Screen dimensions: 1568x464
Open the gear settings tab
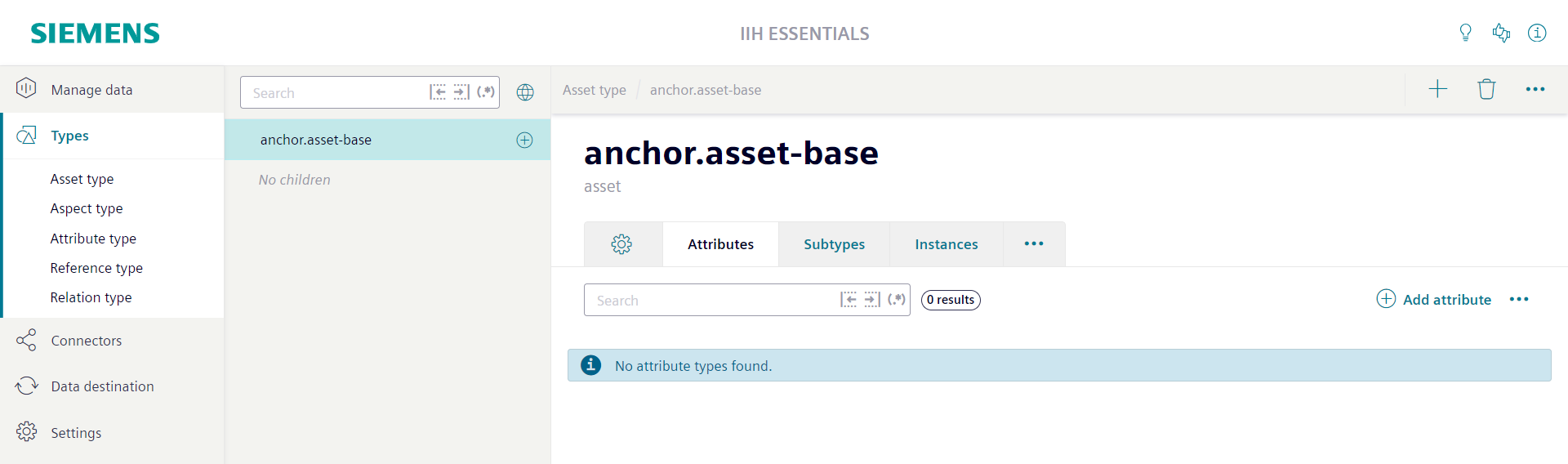coord(622,244)
